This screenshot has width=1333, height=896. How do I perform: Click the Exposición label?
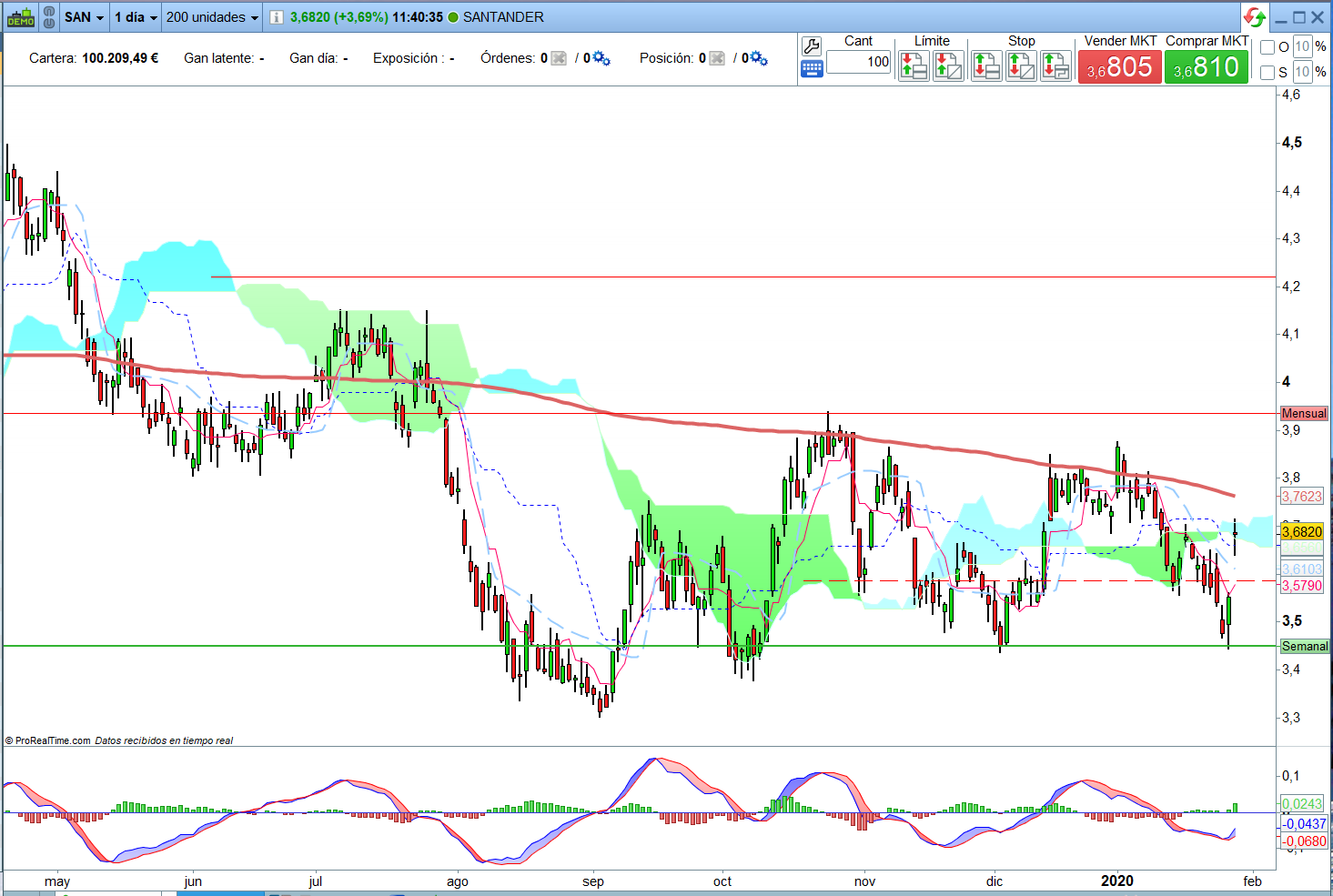pos(408,58)
